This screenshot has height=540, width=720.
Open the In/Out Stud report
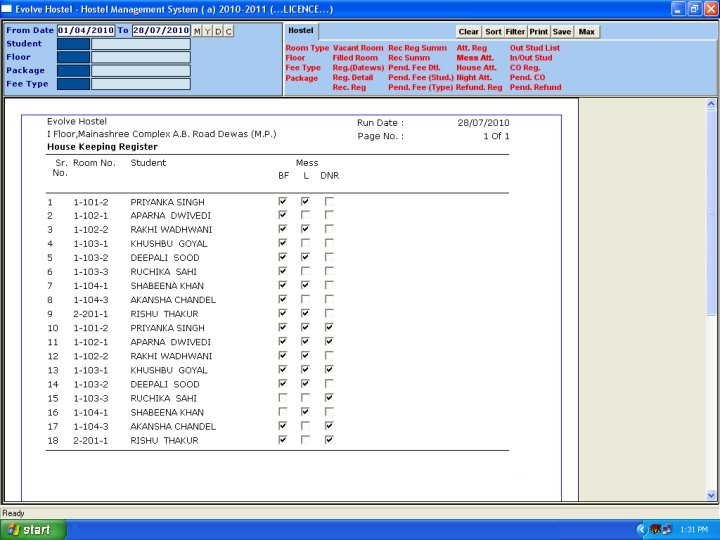pyautogui.click(x=531, y=58)
